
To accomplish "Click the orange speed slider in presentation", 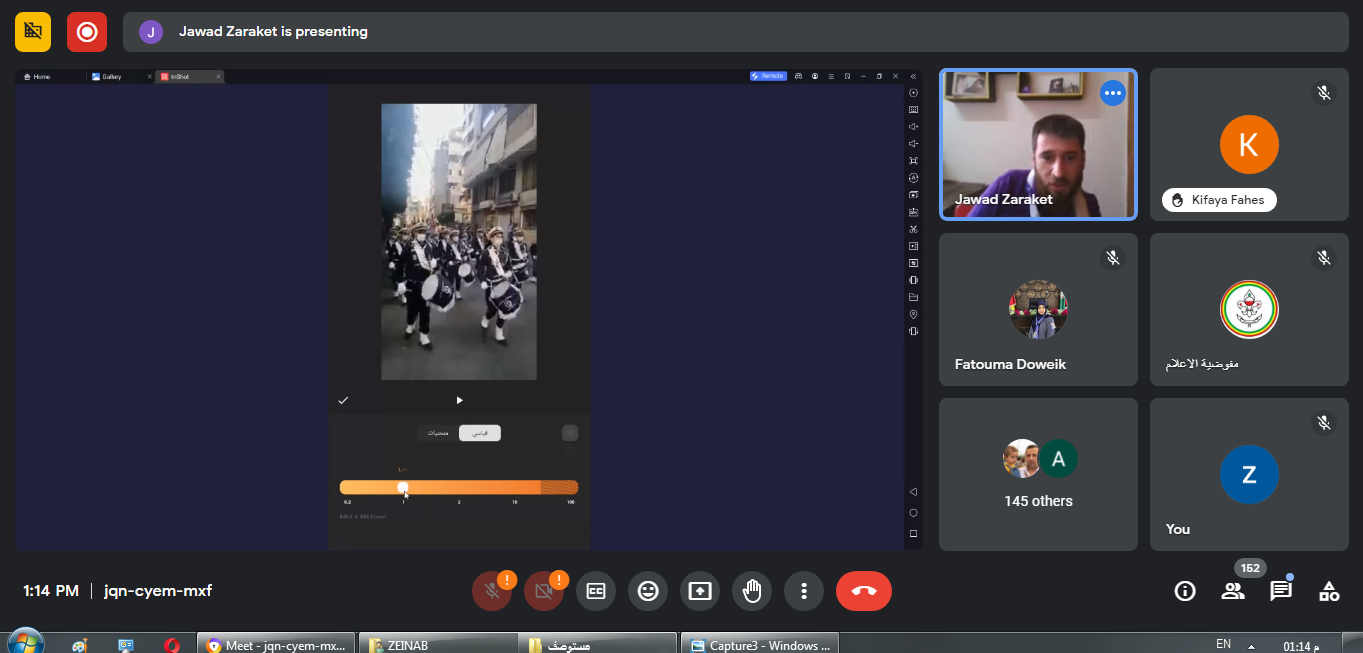I will click(458, 487).
